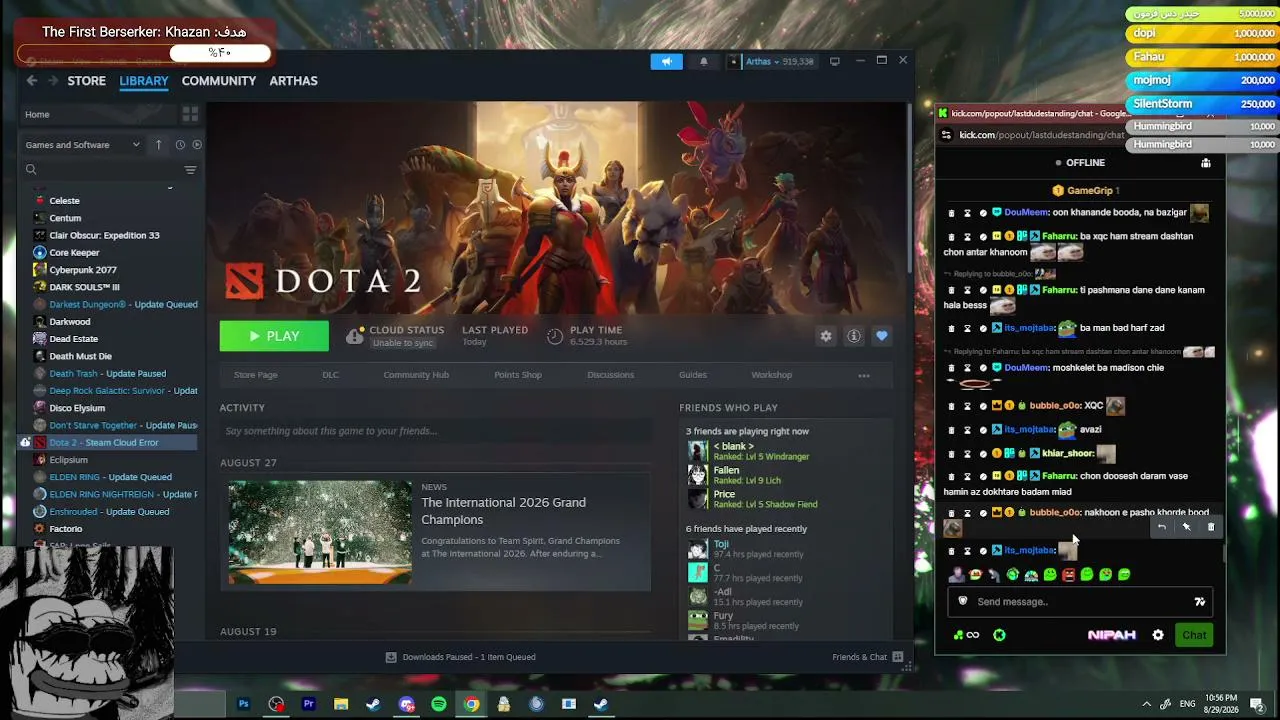Reply to bubble_o0o's hovered message

1162,527
